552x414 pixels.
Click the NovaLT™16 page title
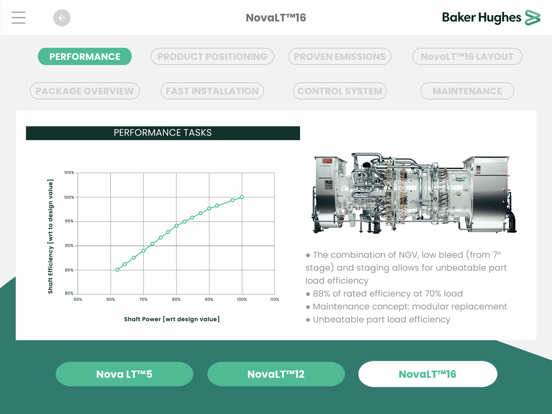[276, 18]
